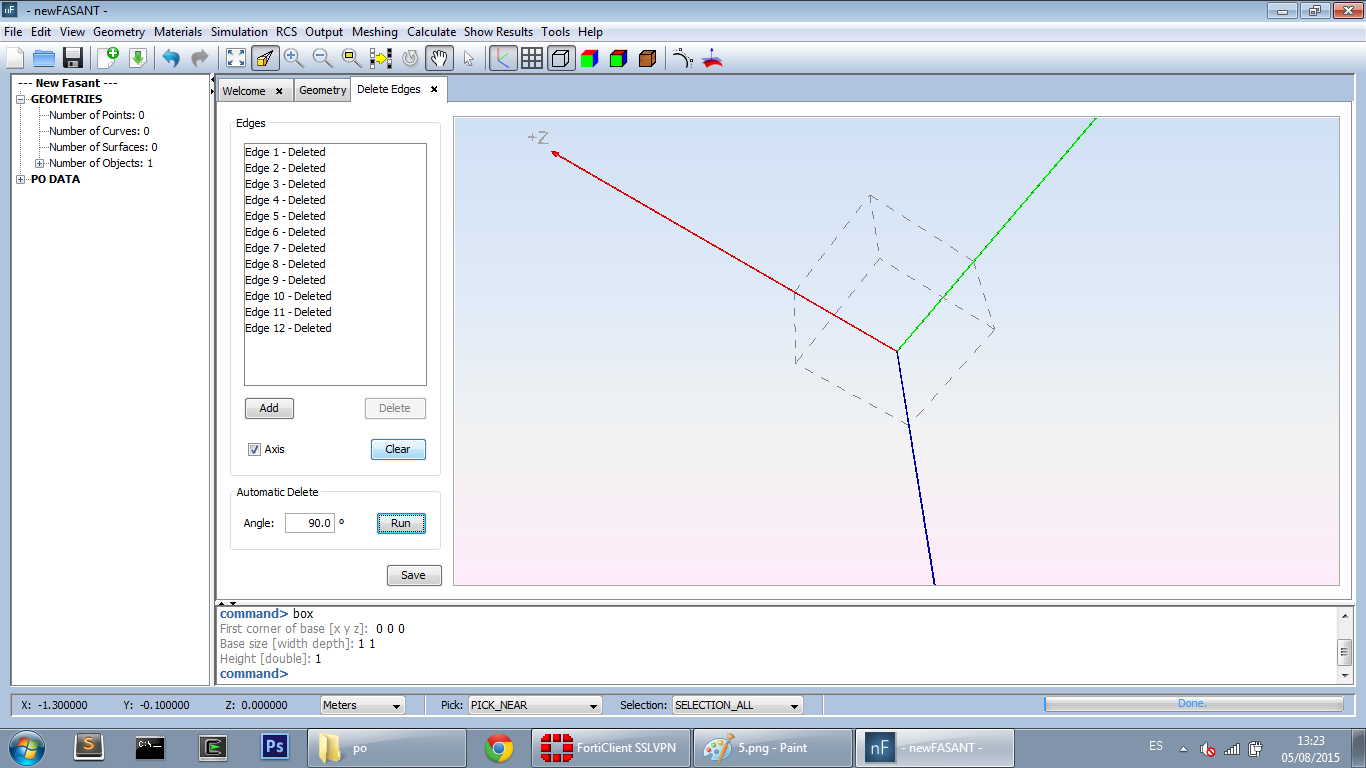
Task: Toggle the grid display icon
Action: (532, 58)
